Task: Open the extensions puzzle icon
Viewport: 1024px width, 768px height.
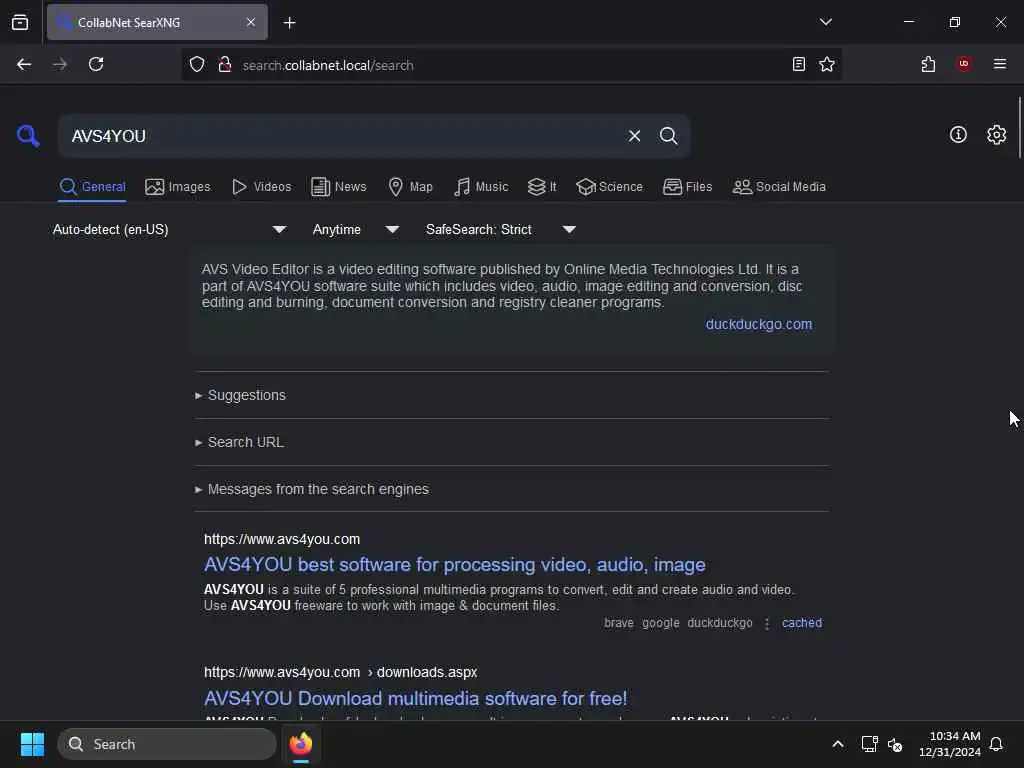Action: pos(928,64)
